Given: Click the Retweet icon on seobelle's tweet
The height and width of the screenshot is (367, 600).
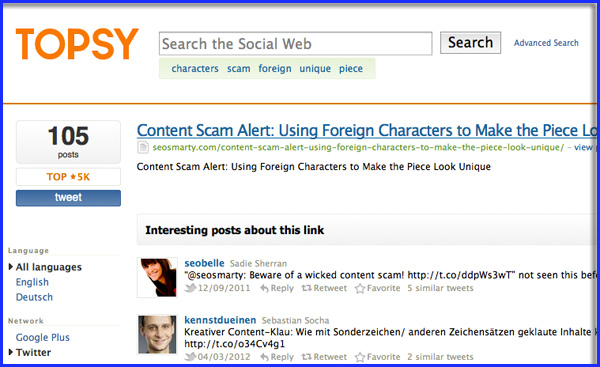Looking at the screenshot, I should 307,288.
